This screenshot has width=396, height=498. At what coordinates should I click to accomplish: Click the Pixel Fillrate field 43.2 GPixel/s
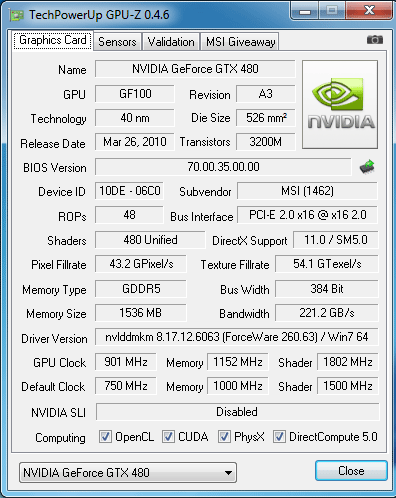tap(141, 264)
